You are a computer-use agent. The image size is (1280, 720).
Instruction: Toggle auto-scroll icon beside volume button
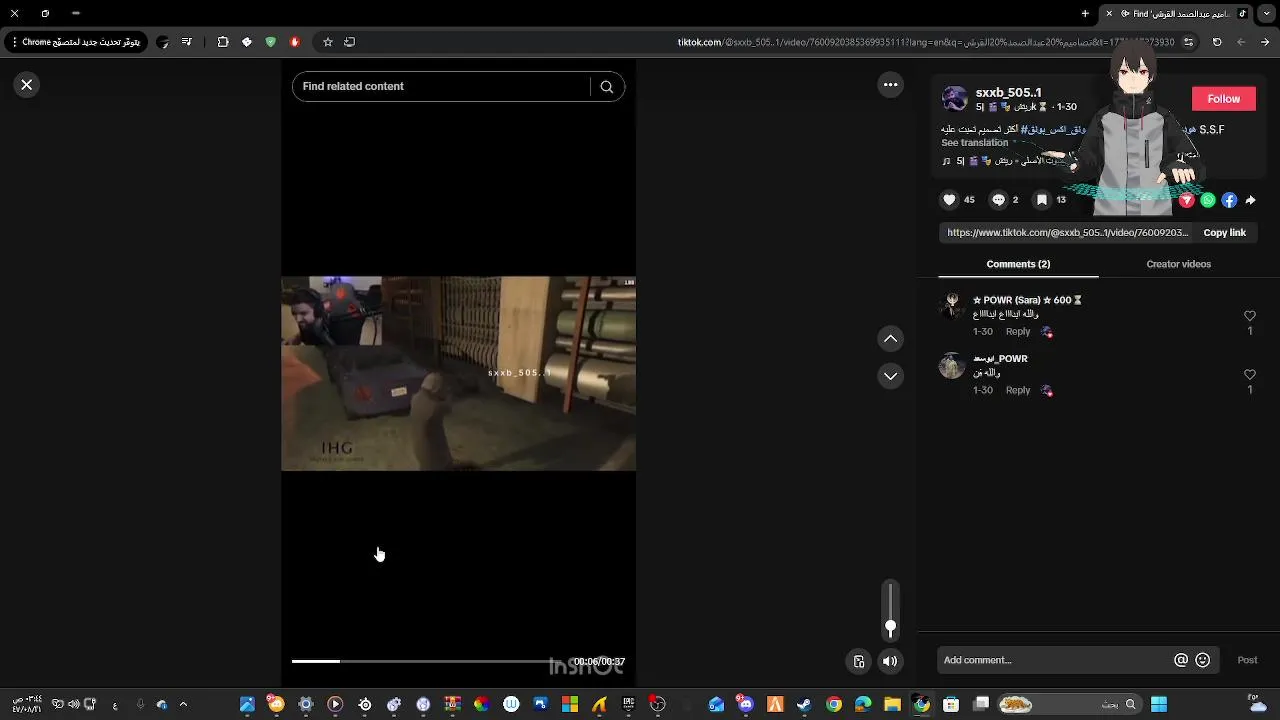click(x=859, y=661)
